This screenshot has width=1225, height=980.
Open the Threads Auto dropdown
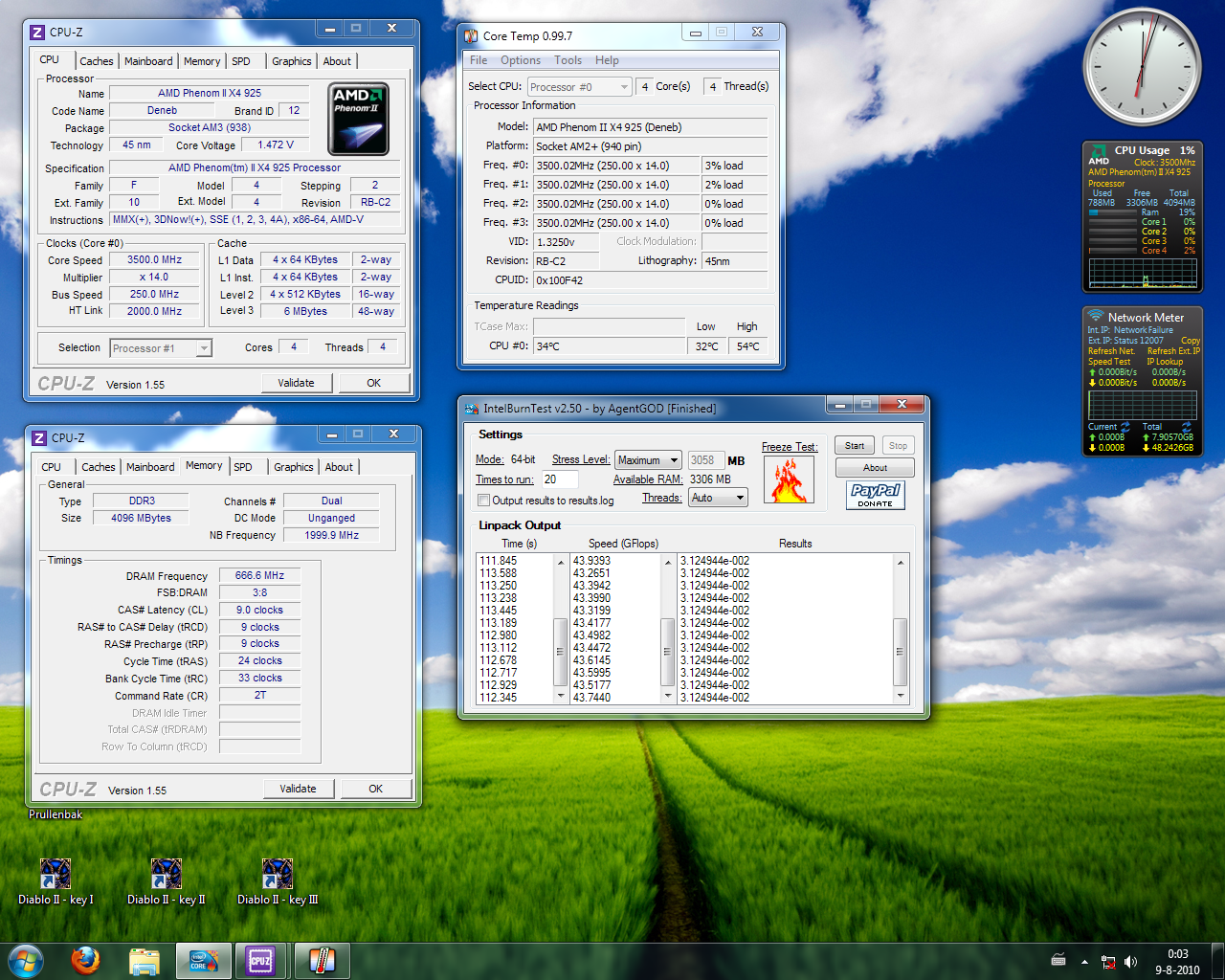(x=718, y=498)
